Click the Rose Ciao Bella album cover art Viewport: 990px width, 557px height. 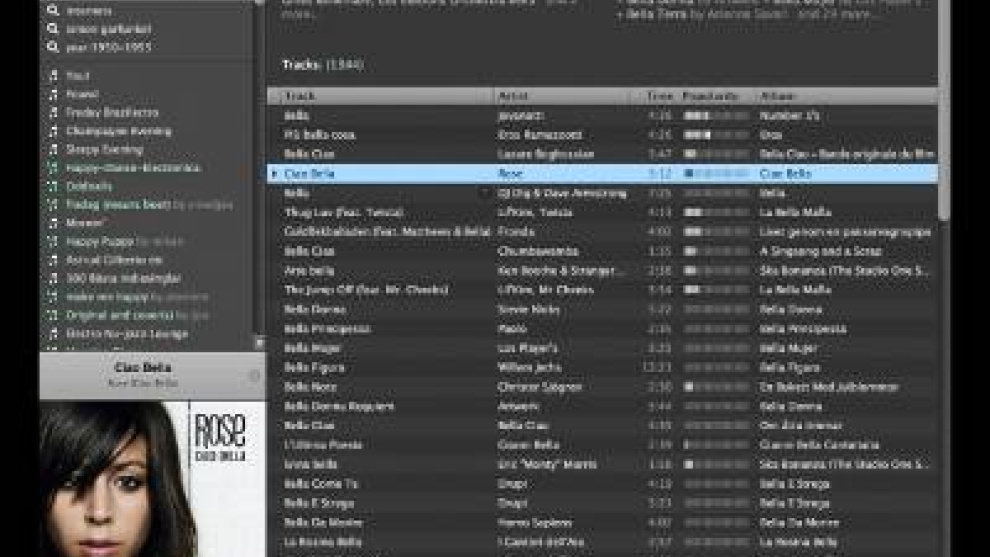(152, 478)
